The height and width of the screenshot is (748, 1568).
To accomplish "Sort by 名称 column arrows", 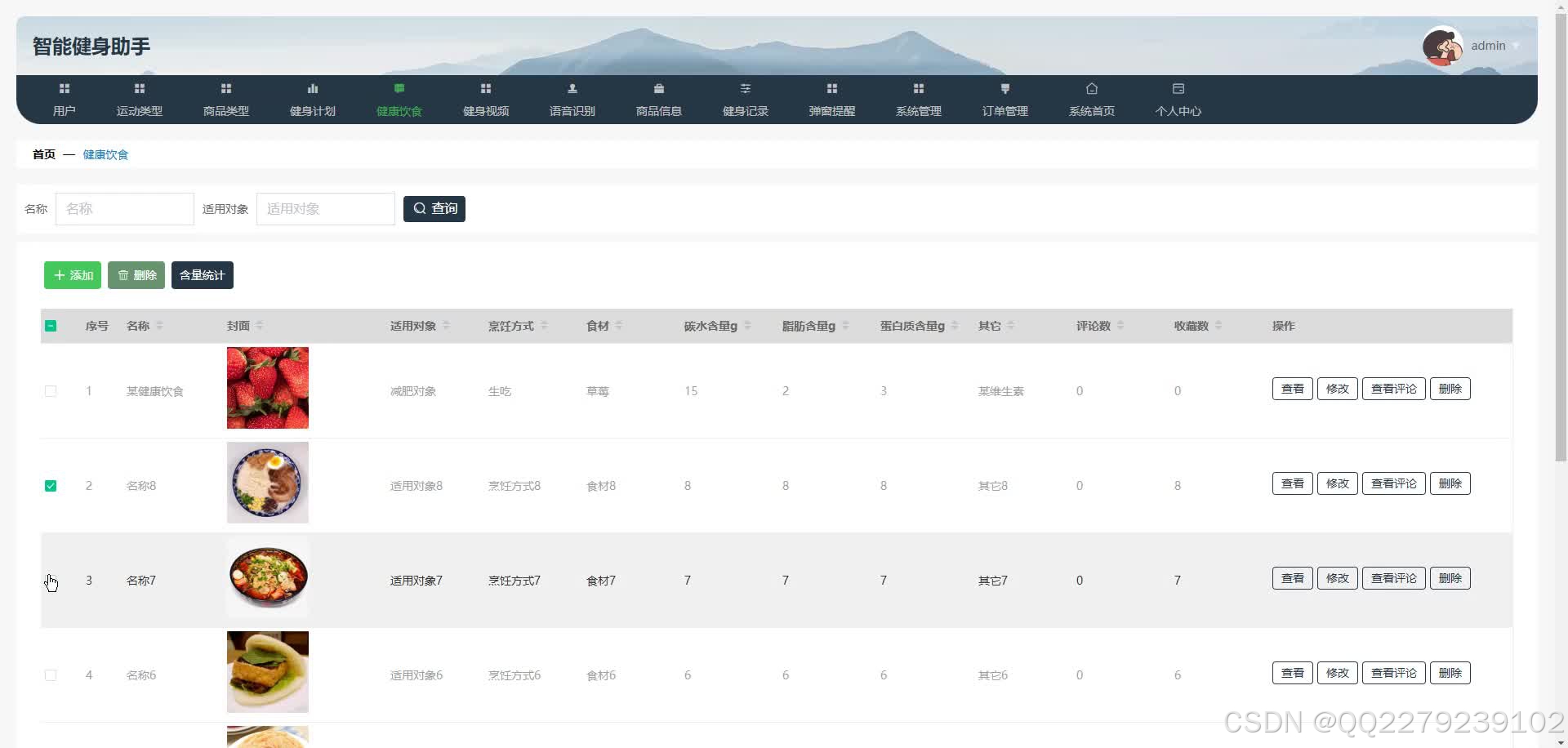I will coord(159,326).
